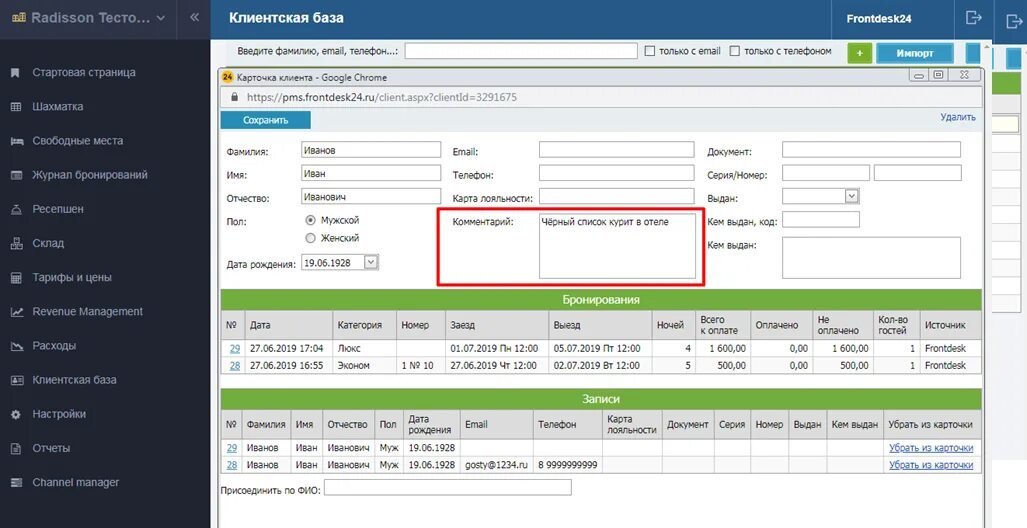Click the Отчеты document icon
Image resolution: width=1027 pixels, height=528 pixels.
click(x=17, y=449)
